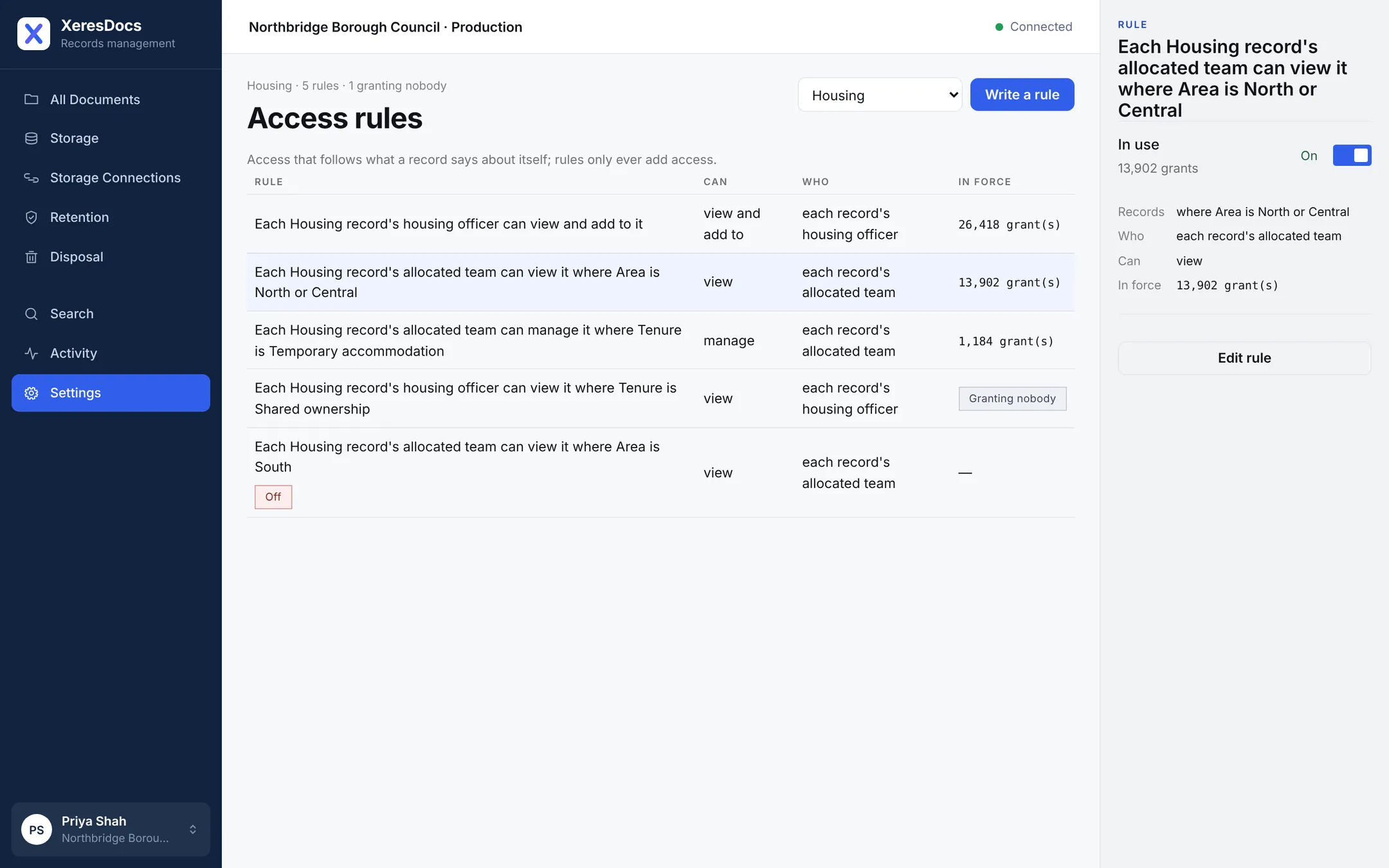Click the Storage database icon
This screenshot has height=868, width=1389.
click(x=31, y=138)
